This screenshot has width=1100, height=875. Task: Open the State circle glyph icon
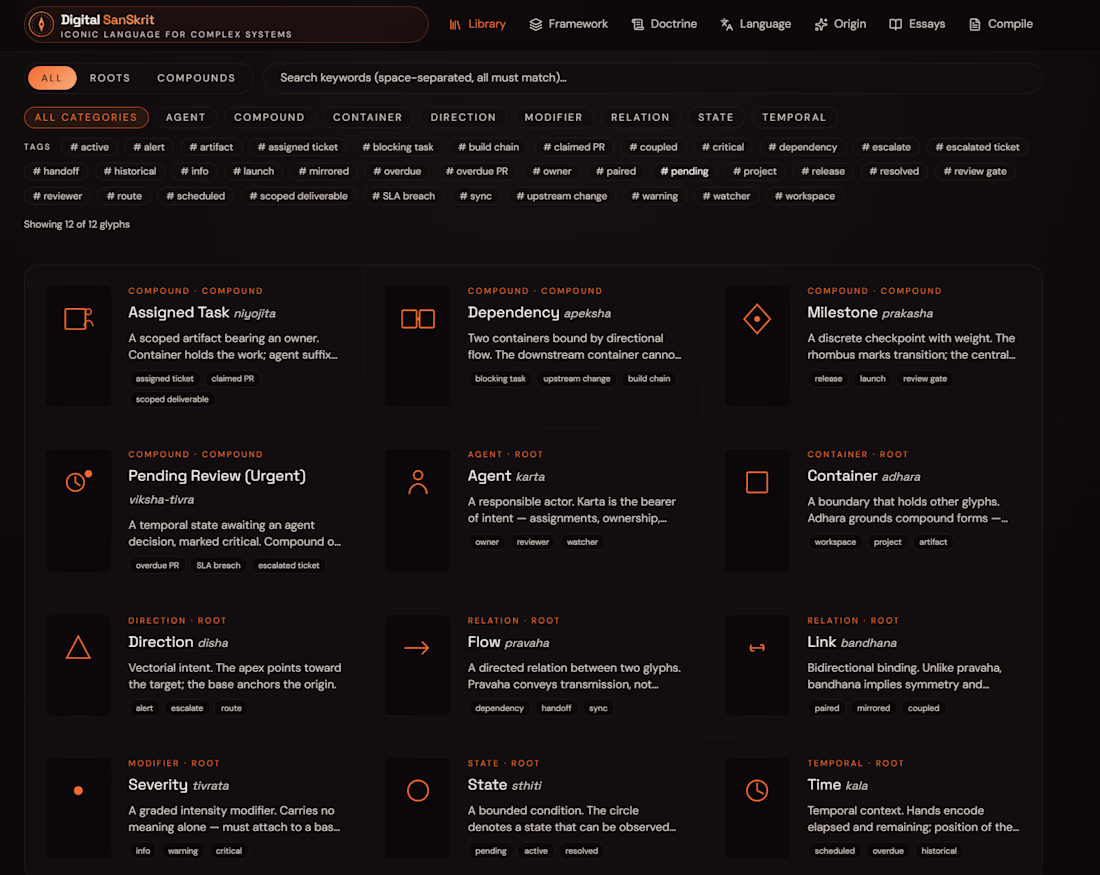coord(417,790)
